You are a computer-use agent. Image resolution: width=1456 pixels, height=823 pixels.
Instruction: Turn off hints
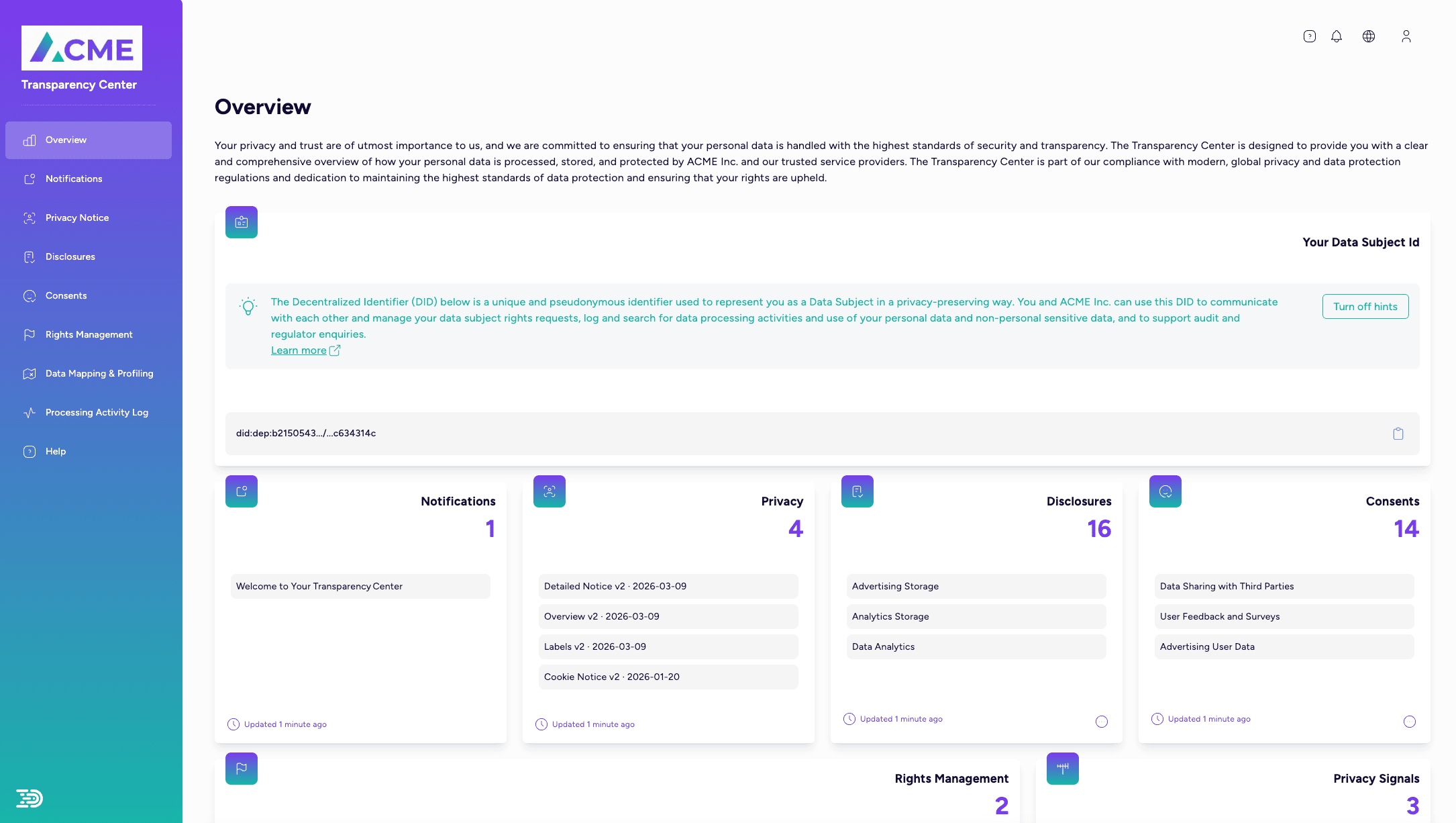(x=1365, y=307)
